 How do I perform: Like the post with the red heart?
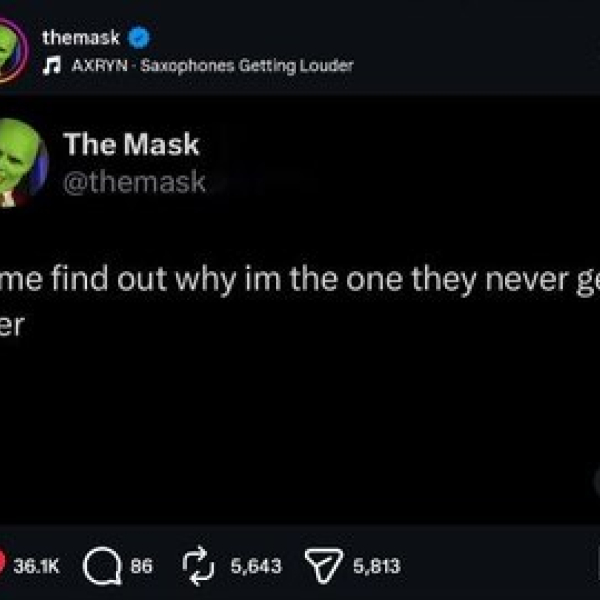click(2, 566)
